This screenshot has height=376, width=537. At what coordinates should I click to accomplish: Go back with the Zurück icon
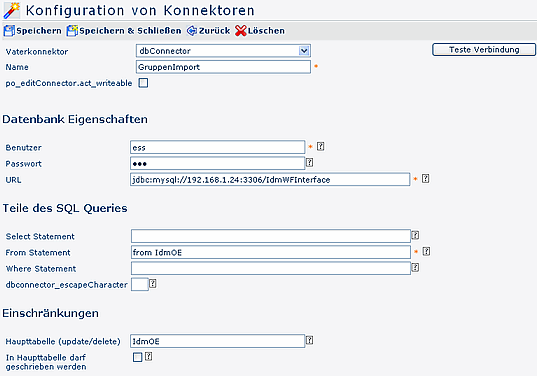[x=192, y=31]
